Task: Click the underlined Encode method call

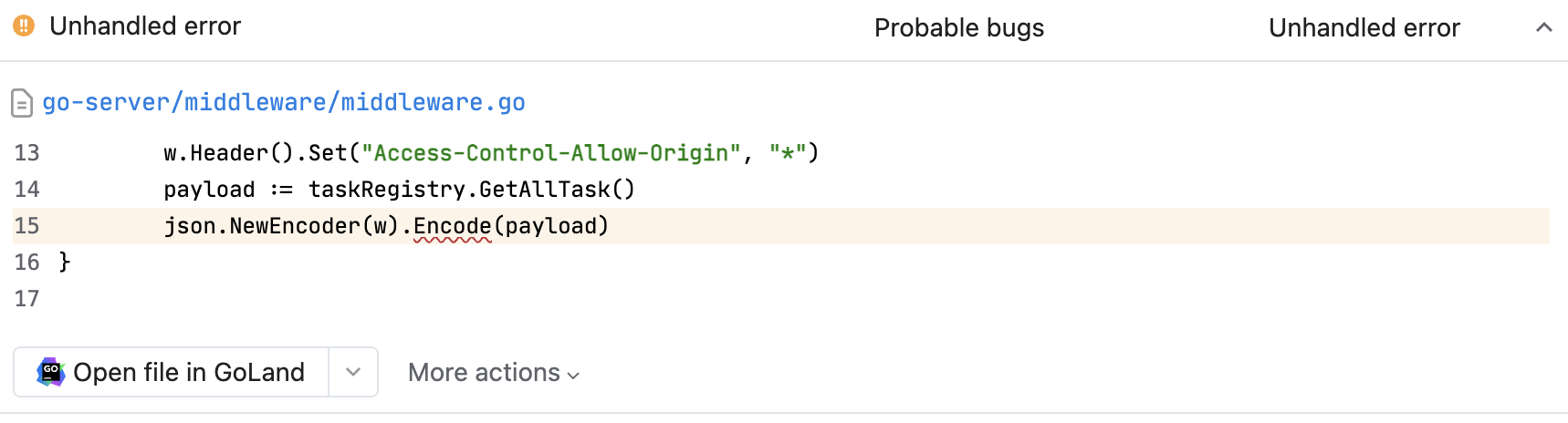Action: pyautogui.click(x=453, y=226)
